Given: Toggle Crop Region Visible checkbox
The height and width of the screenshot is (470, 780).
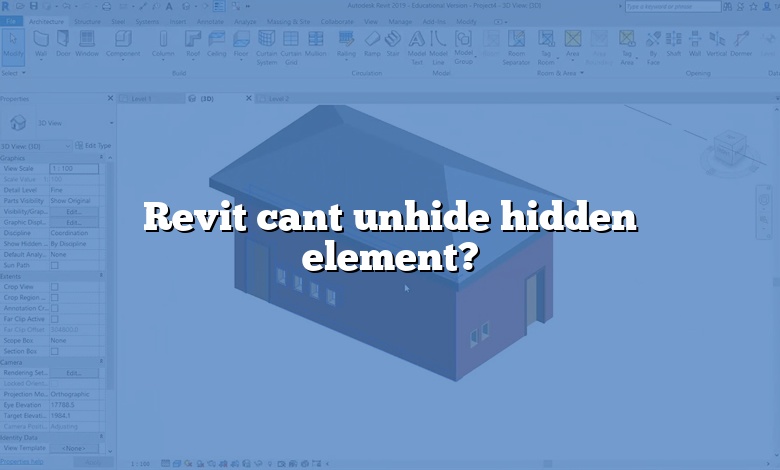Looking at the screenshot, I should [55, 298].
